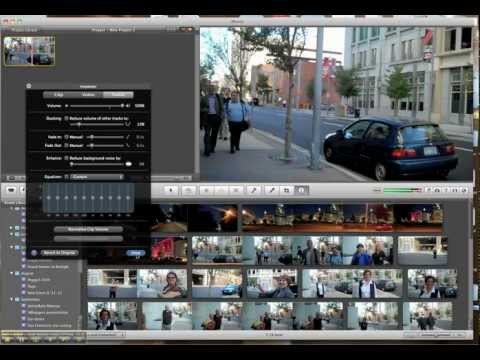Viewport: 480px width, 360px height.
Task: Open the keyword tool key icon
Action: coord(253,190)
